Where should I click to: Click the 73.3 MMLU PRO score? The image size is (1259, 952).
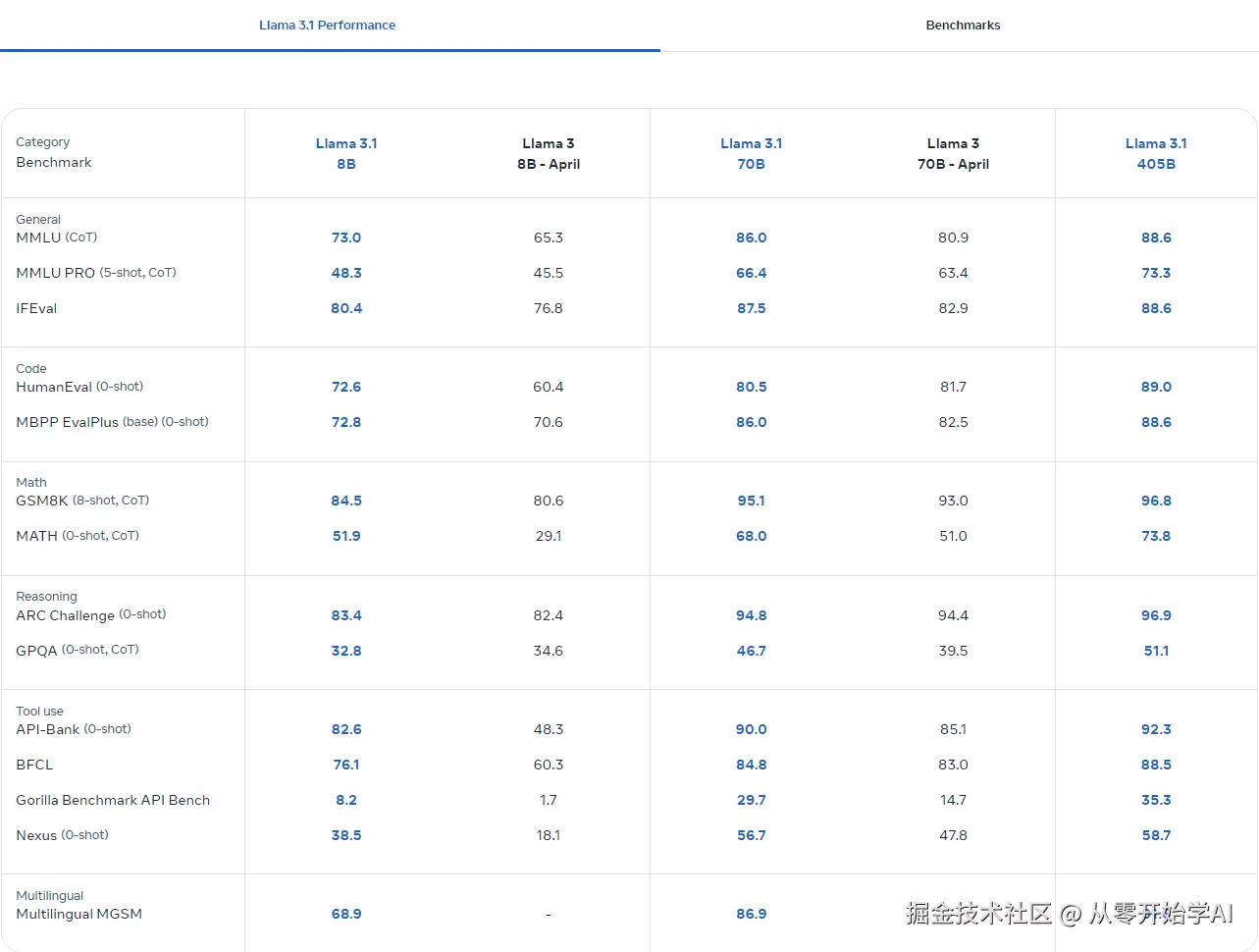pos(1156,273)
